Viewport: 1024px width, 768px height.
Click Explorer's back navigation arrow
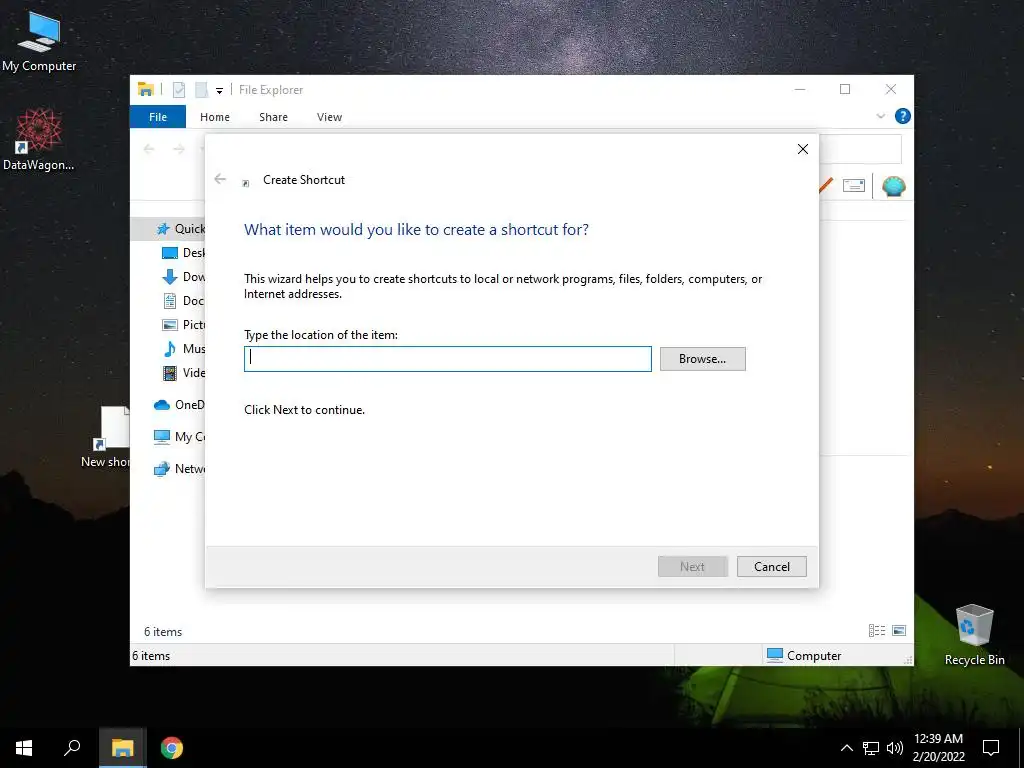click(149, 149)
